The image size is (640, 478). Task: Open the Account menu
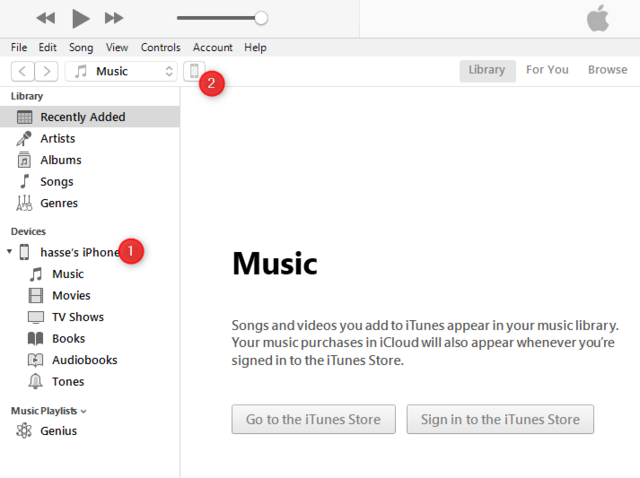point(213,47)
